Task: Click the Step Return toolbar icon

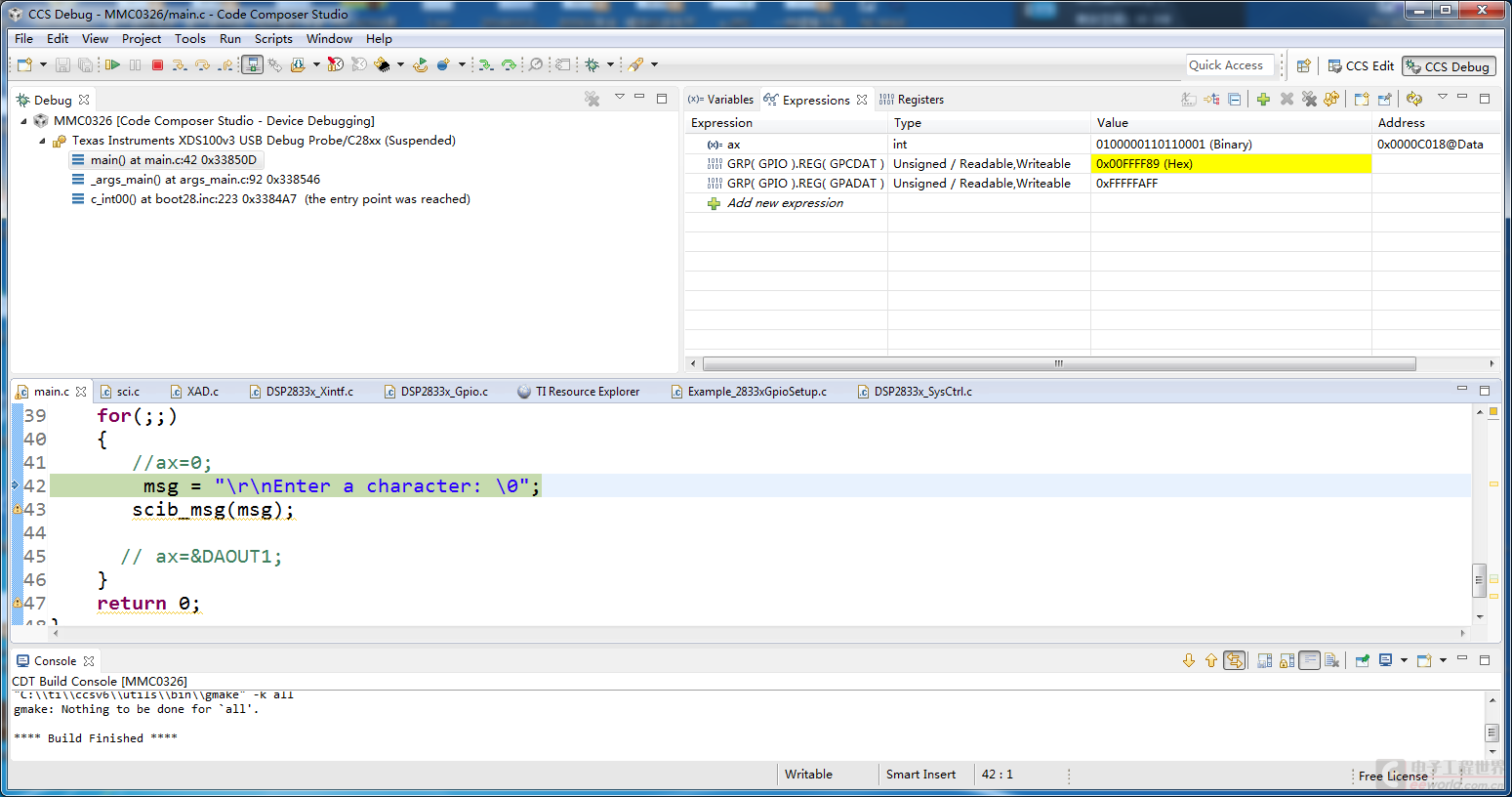Action: [x=225, y=65]
